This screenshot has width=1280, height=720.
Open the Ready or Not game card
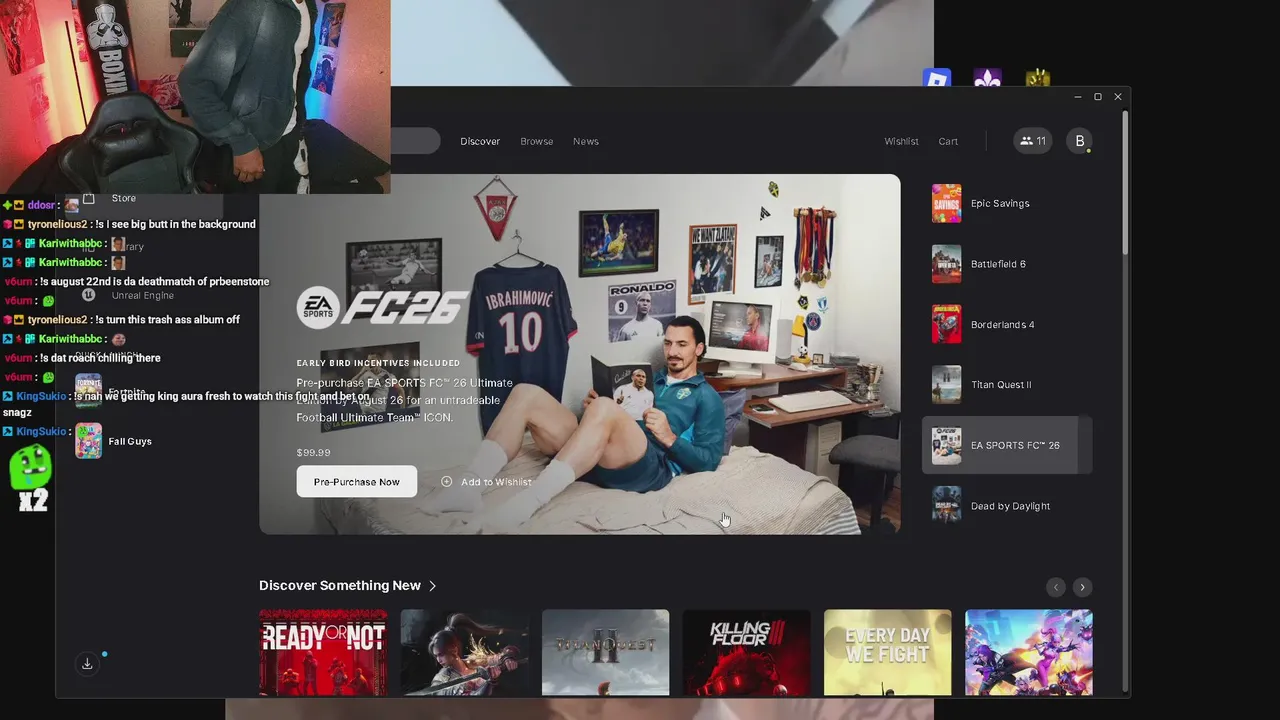tap(323, 652)
